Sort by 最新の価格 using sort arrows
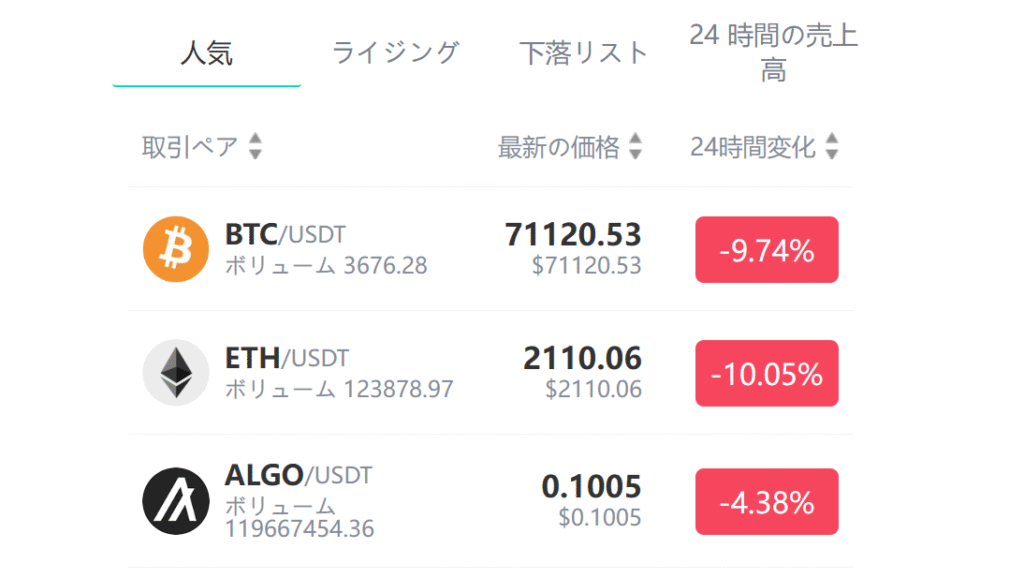Screen dimensions: 1024x578 pyautogui.click(x=635, y=148)
